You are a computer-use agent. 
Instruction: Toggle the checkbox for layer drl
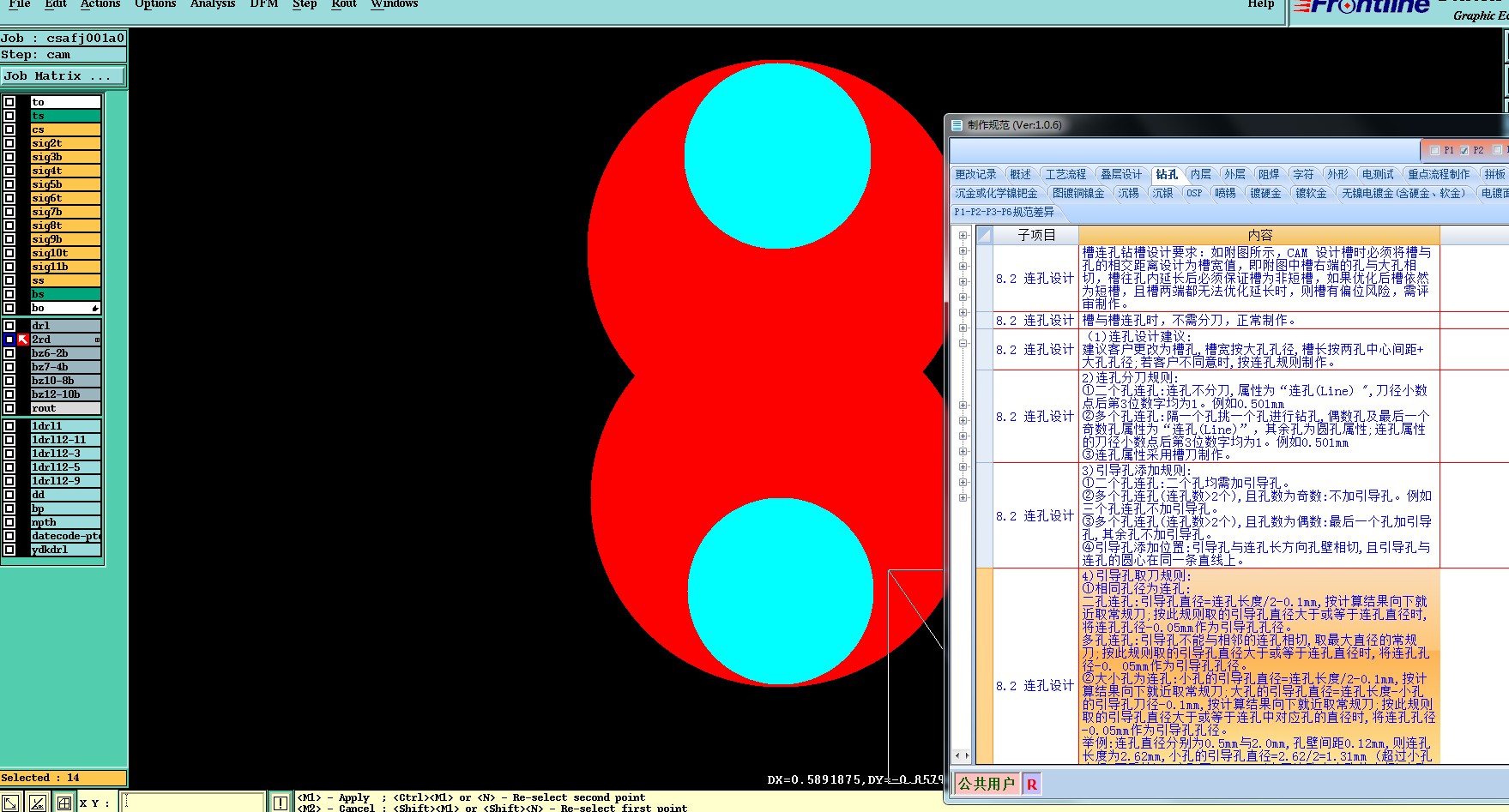point(9,326)
